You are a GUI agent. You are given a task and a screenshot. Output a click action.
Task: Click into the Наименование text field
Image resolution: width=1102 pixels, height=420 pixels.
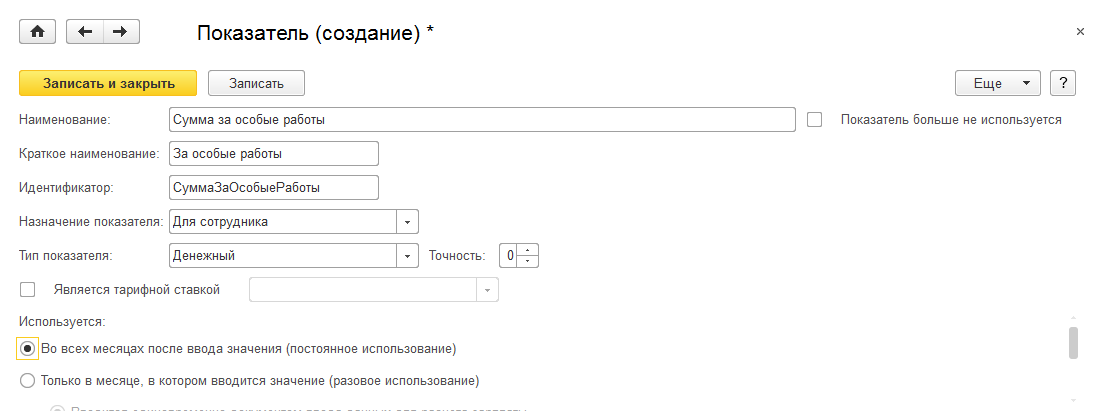482,120
